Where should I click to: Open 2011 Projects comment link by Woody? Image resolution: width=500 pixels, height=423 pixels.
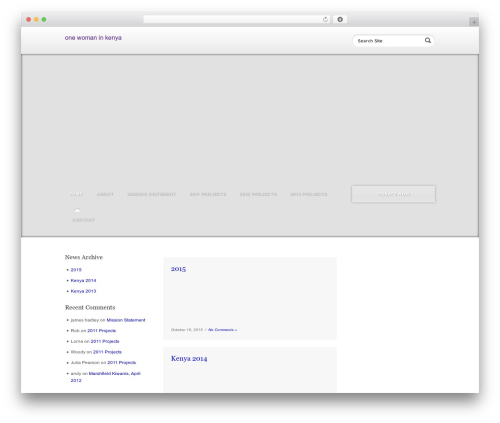click(x=107, y=352)
